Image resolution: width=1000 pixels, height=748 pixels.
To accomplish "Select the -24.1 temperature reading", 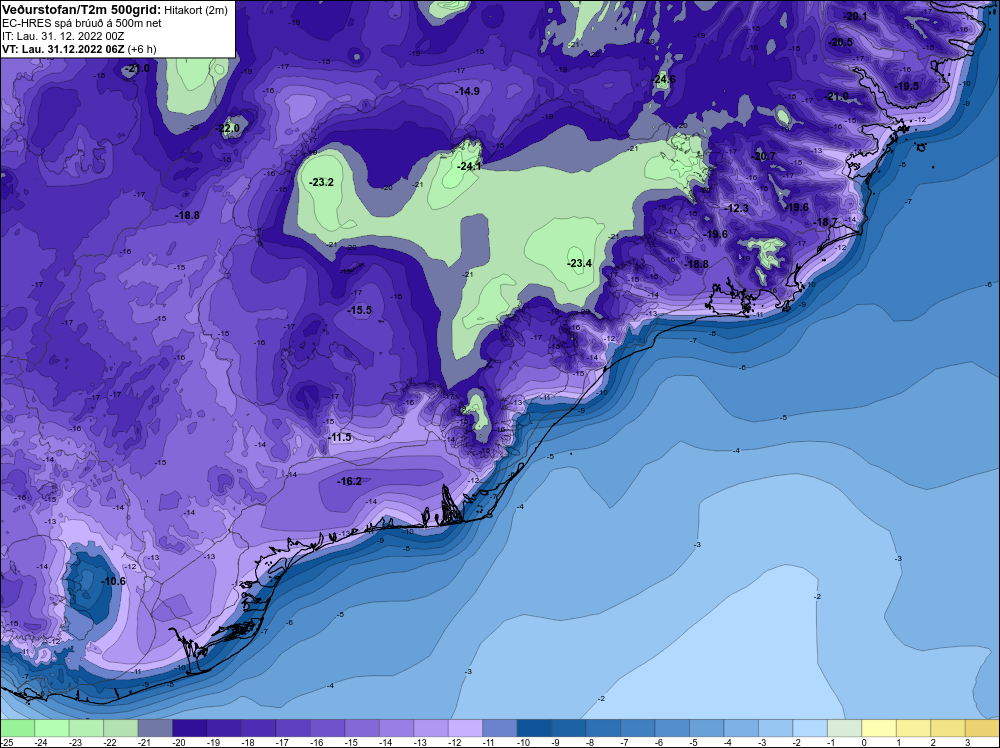I will (469, 166).
